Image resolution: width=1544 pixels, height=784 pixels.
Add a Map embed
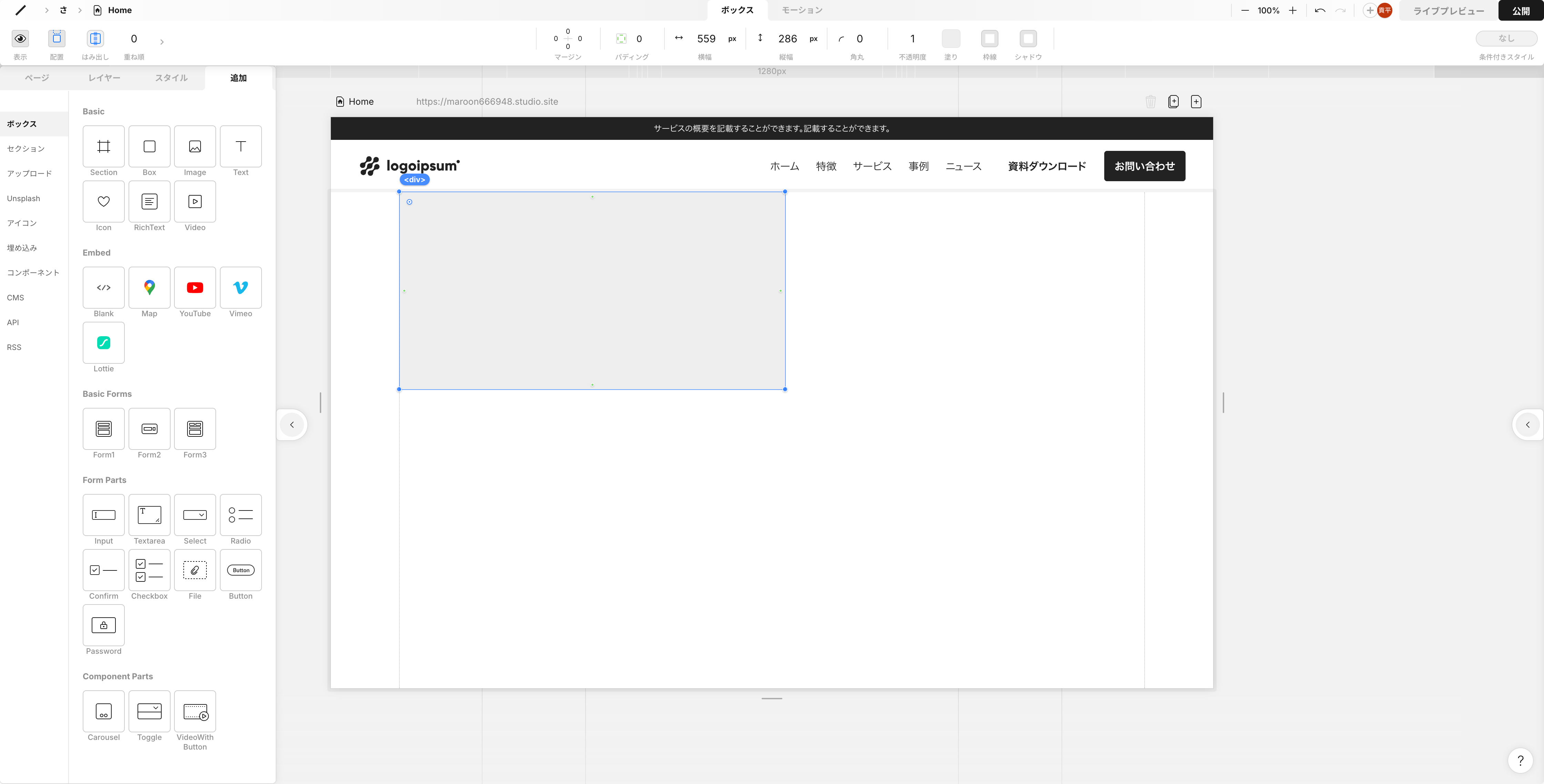(x=149, y=288)
